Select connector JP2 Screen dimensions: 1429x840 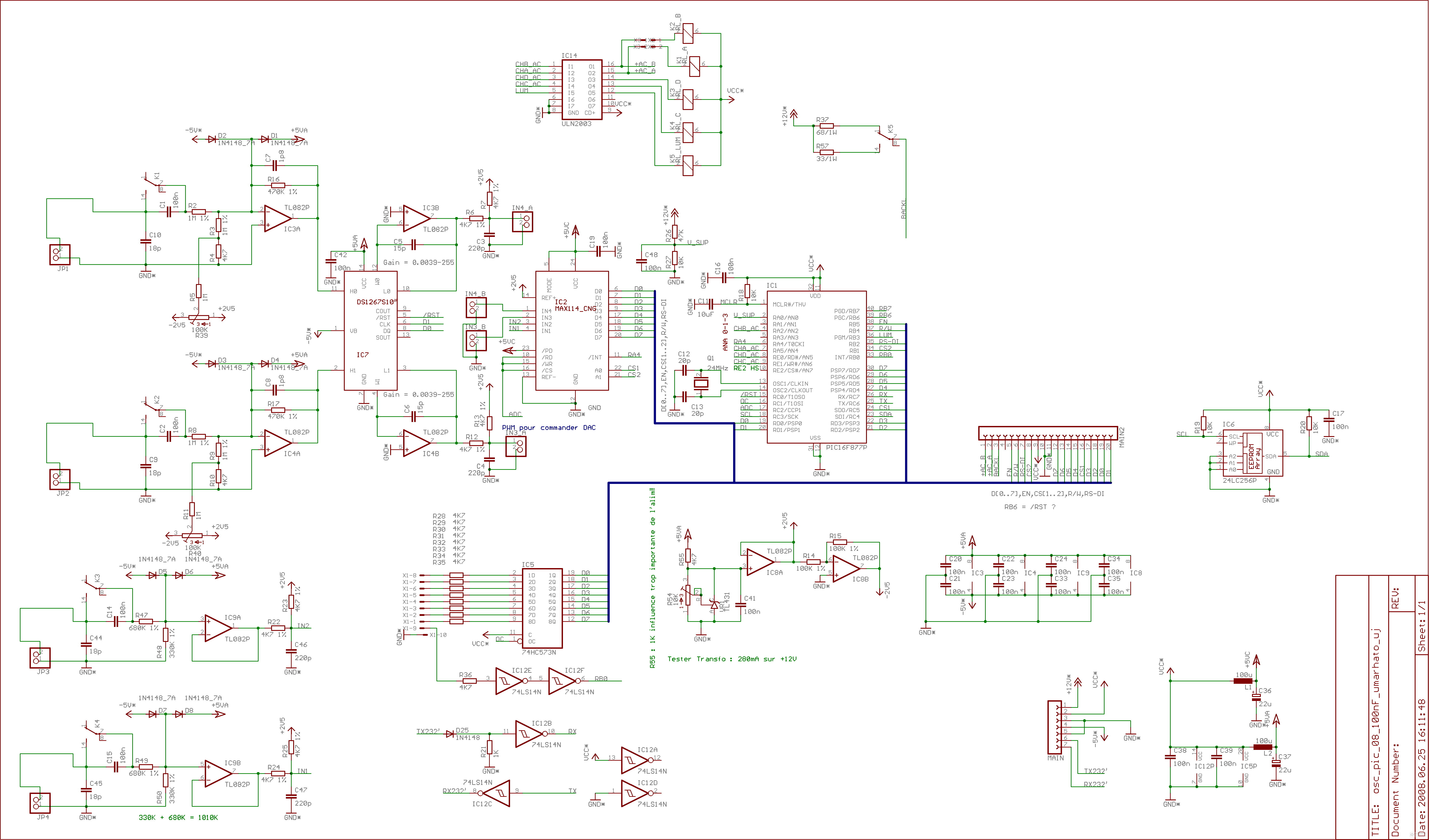(x=60, y=479)
